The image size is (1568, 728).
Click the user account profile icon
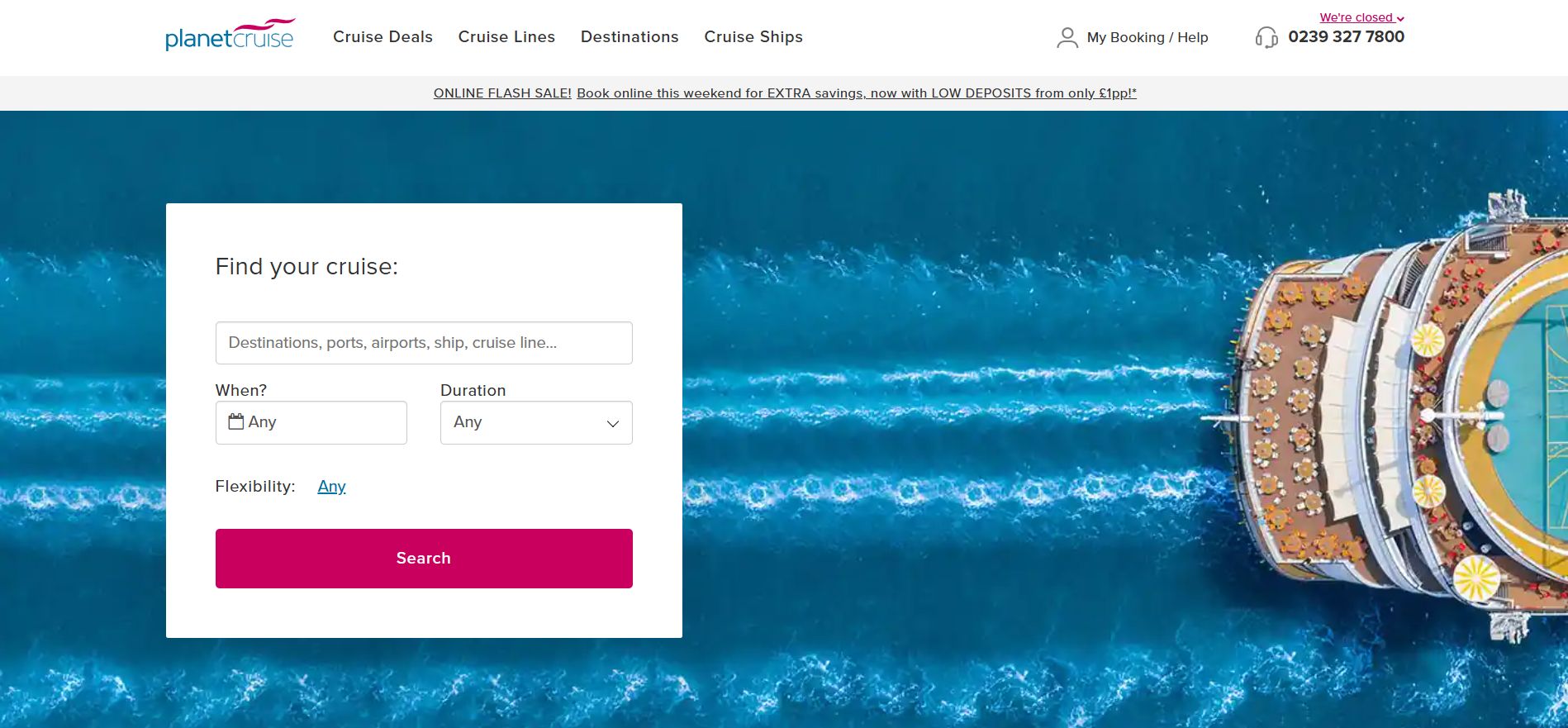point(1067,38)
